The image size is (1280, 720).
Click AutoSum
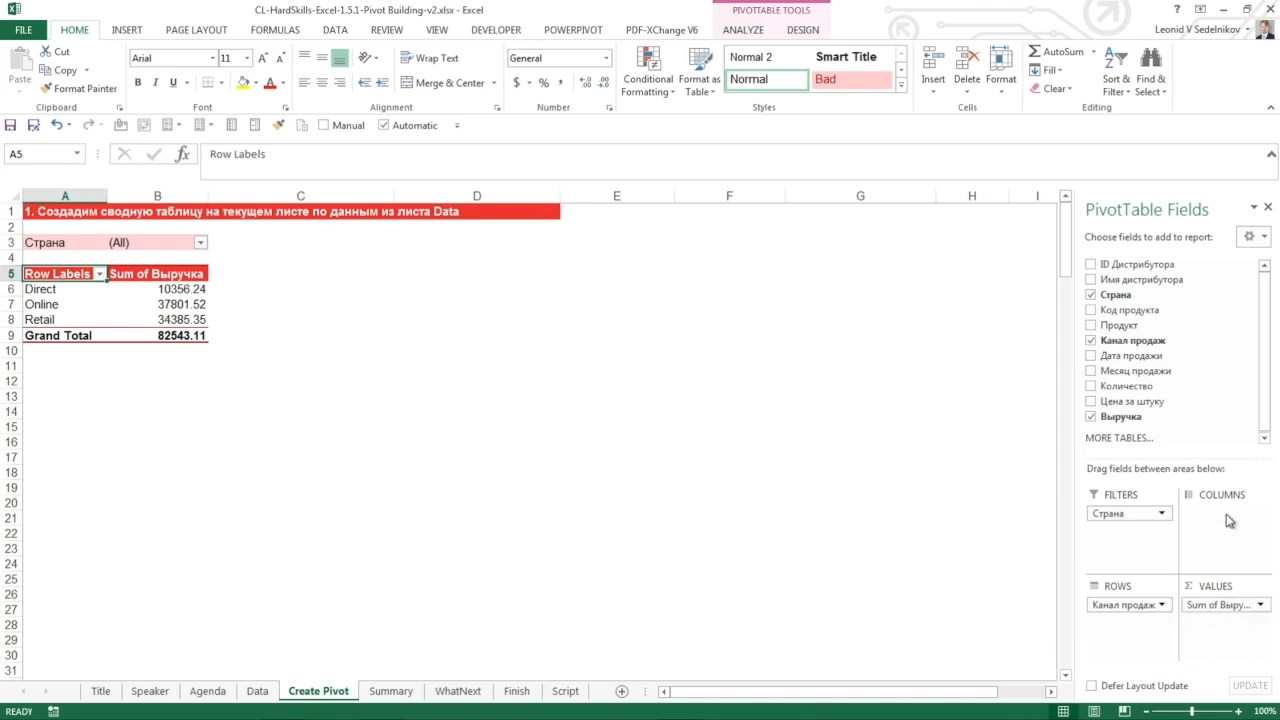click(1056, 52)
